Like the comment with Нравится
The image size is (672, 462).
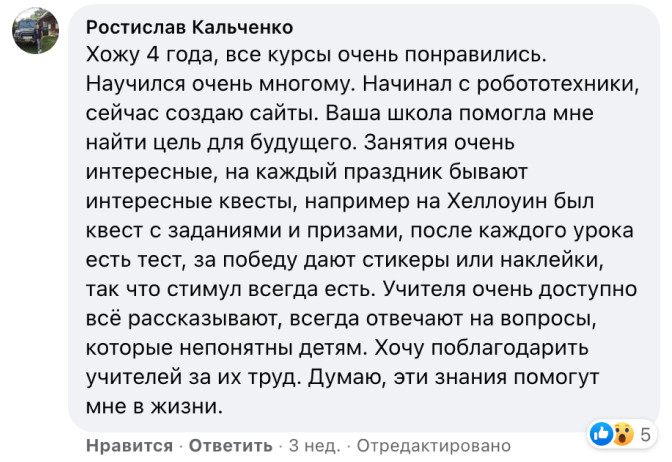[129, 446]
